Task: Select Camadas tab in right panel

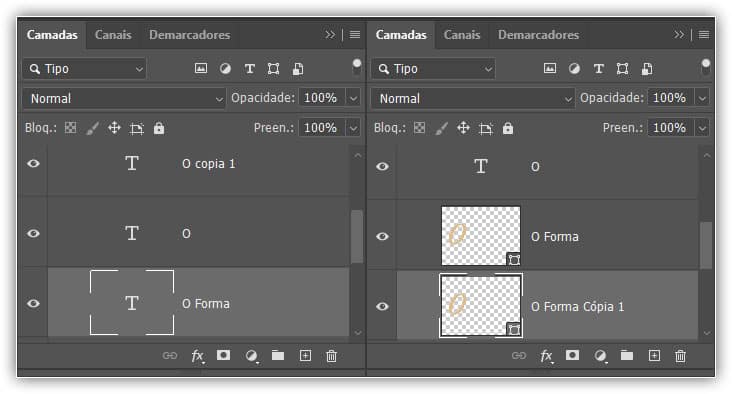Action: (401, 35)
